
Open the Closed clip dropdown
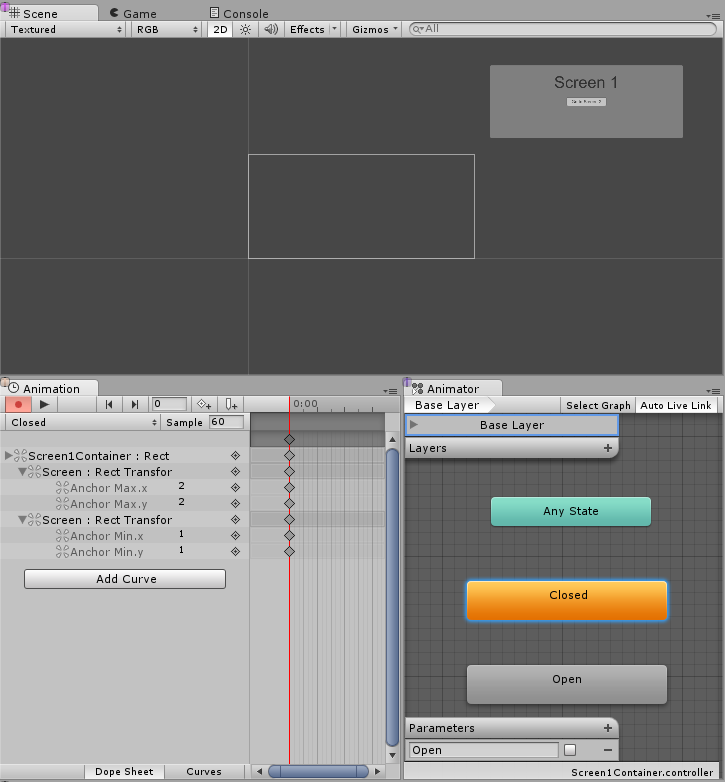pyautogui.click(x=82, y=422)
